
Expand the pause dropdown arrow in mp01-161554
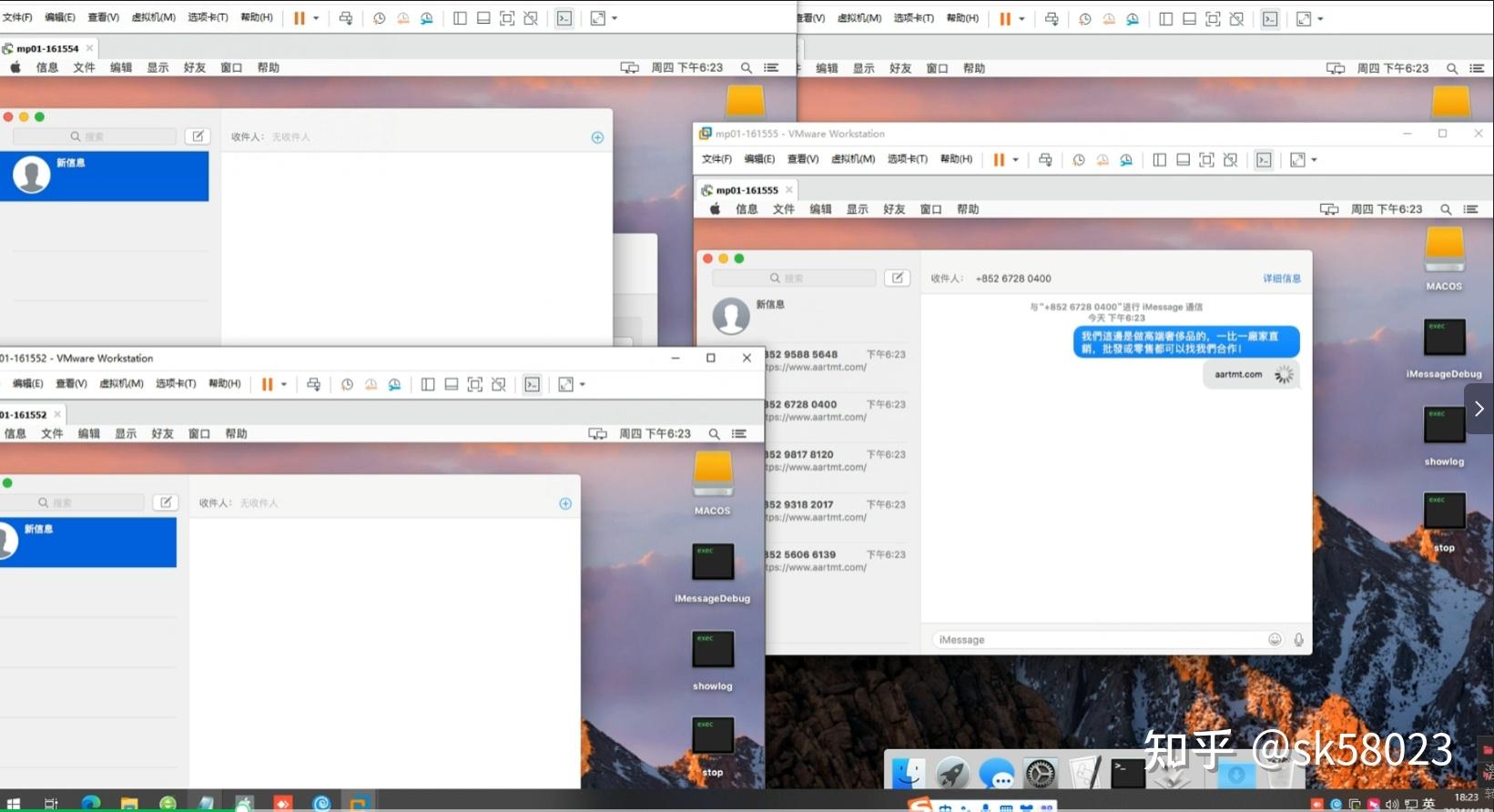(x=316, y=18)
